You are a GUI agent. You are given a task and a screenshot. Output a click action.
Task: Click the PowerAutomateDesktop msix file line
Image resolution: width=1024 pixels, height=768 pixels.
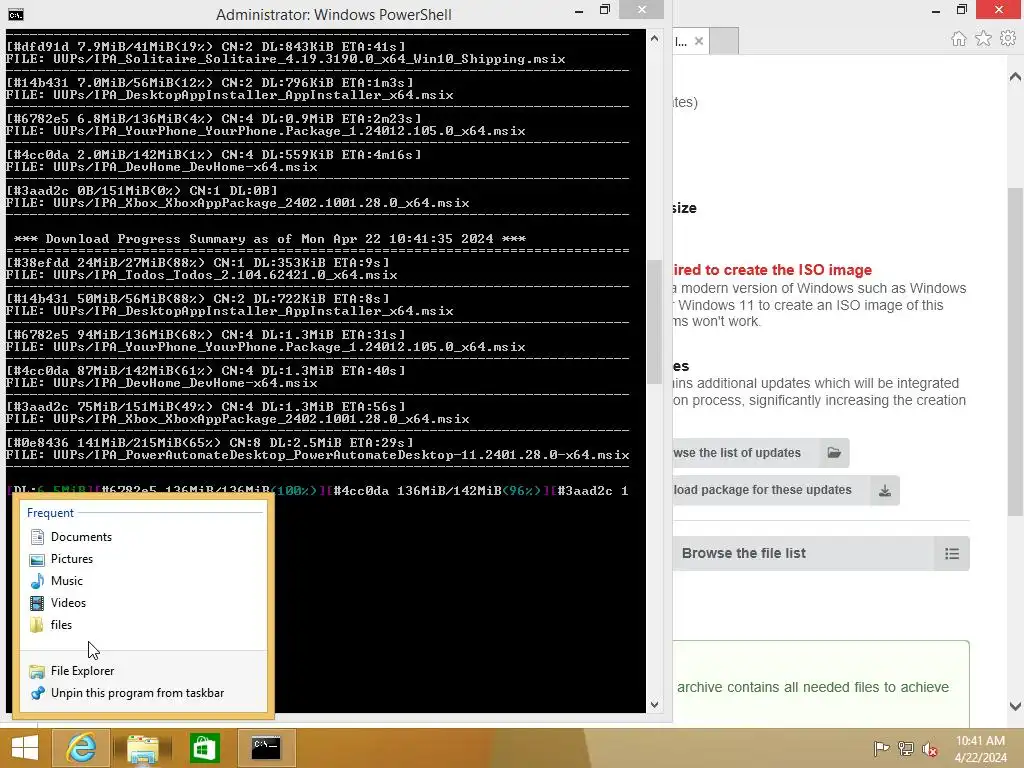[317, 455]
